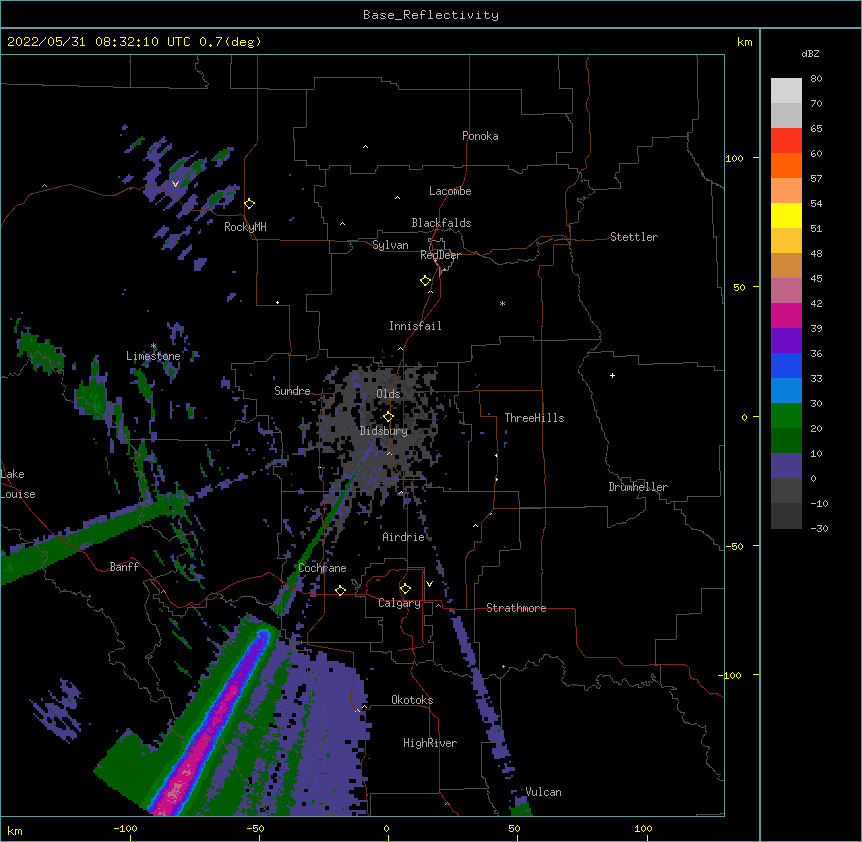Click the Okotoks city label

click(x=412, y=700)
